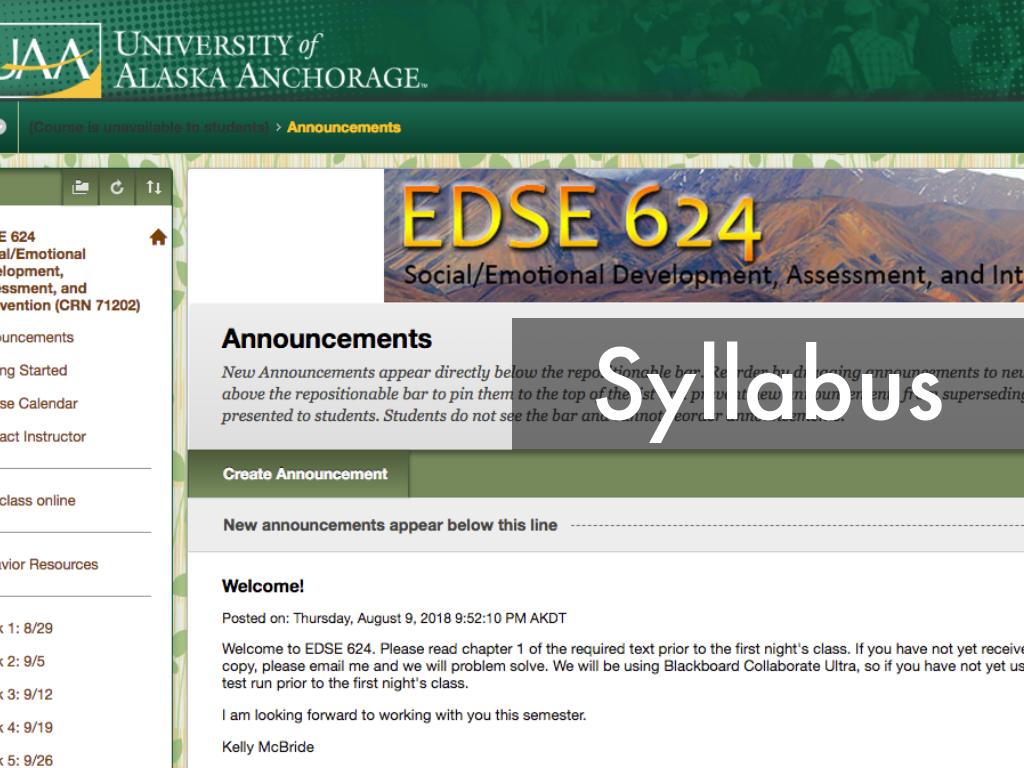Go to the Week 4: 9/19 module
The height and width of the screenshot is (768, 1024).
coord(26,728)
